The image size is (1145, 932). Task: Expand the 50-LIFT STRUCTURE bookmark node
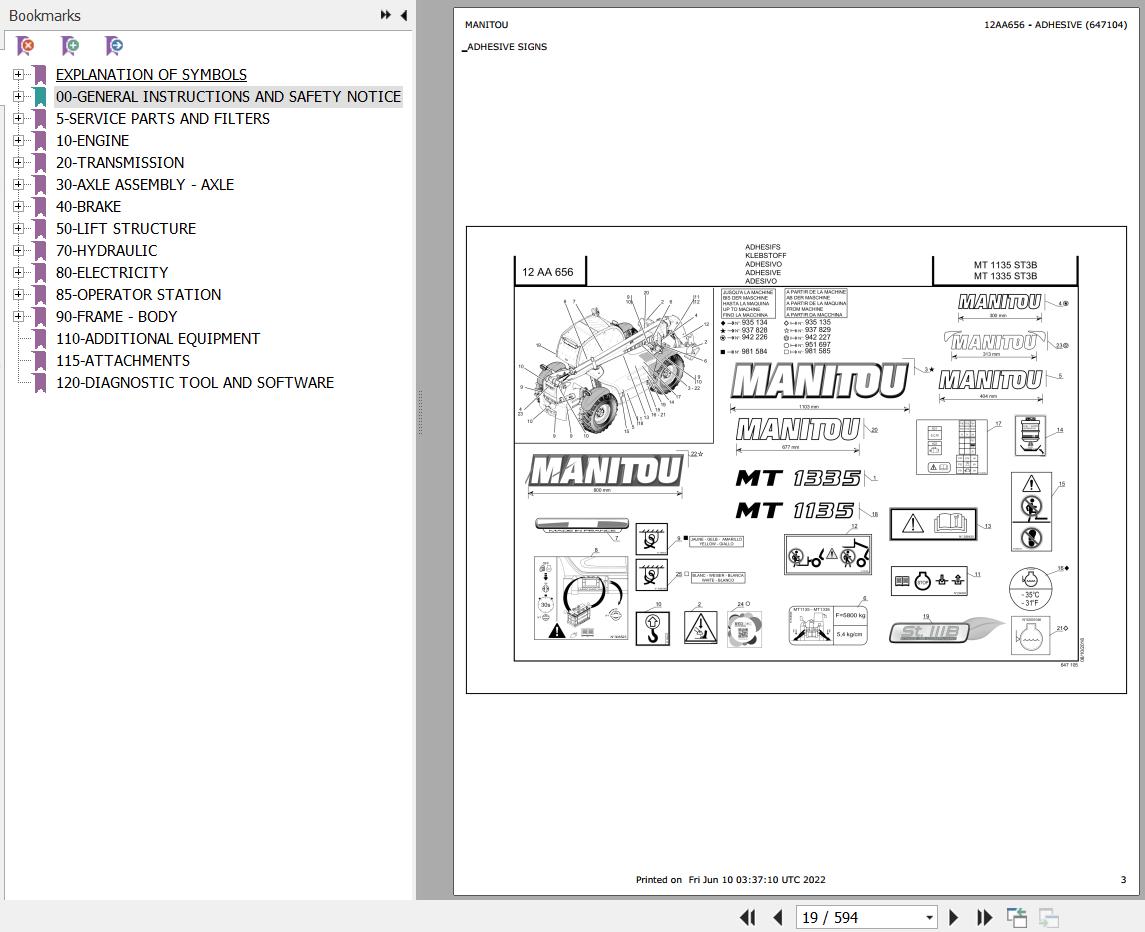(18, 229)
